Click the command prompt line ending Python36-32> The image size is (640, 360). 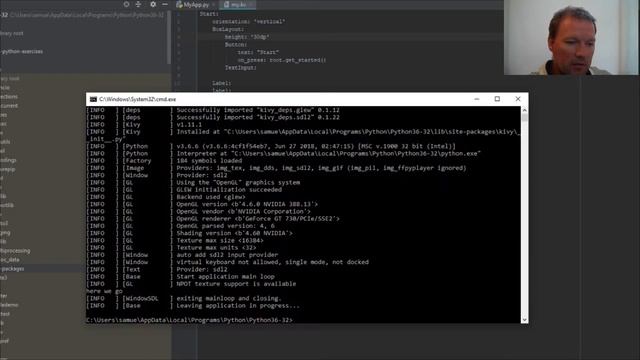(x=189, y=320)
